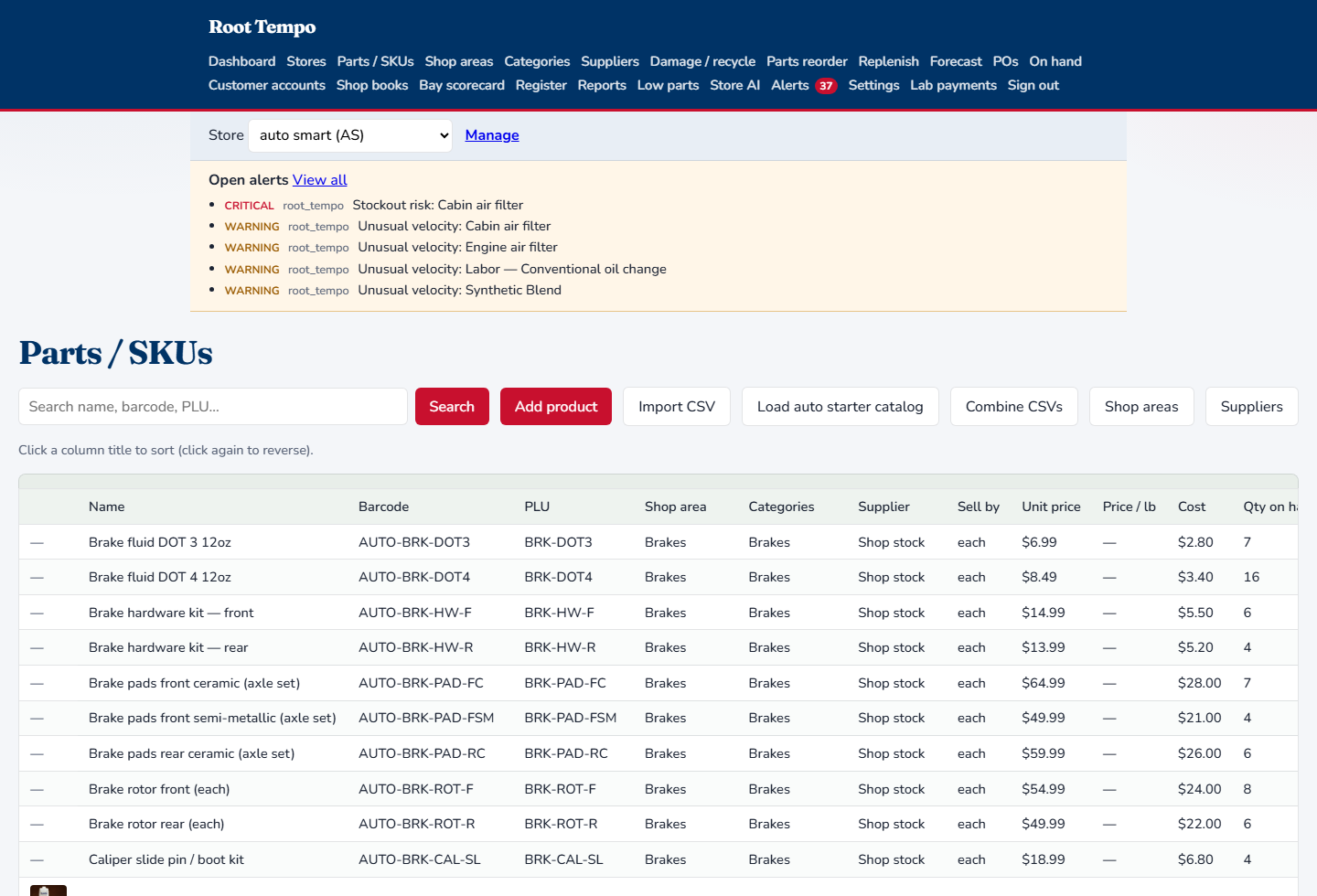Viewport: 1317px width, 896px height.
Task: Open the Forecast nav item
Action: tap(956, 61)
